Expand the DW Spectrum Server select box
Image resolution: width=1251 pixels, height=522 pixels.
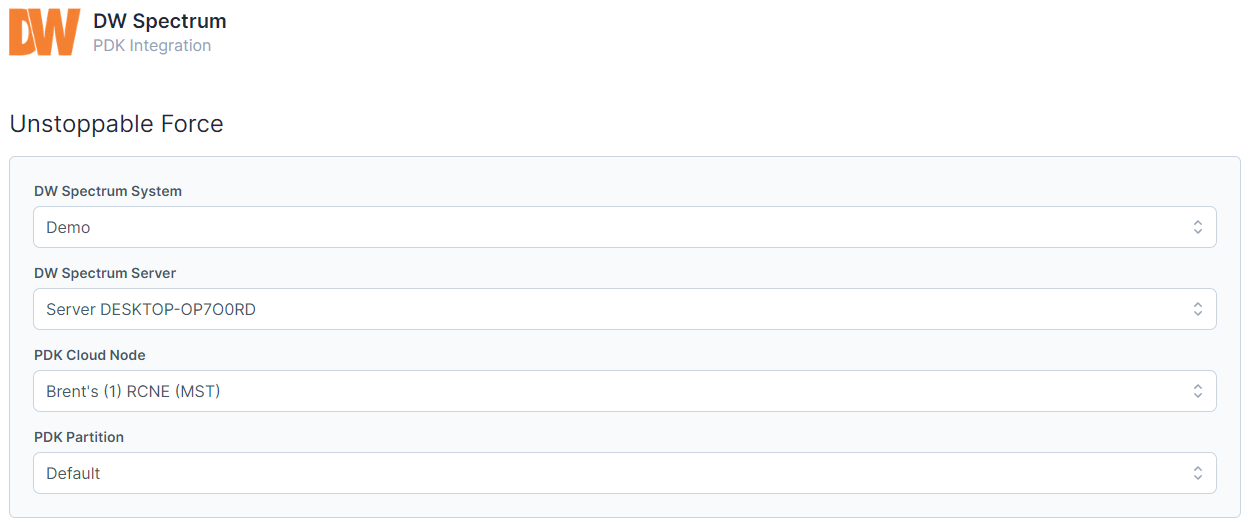point(624,309)
